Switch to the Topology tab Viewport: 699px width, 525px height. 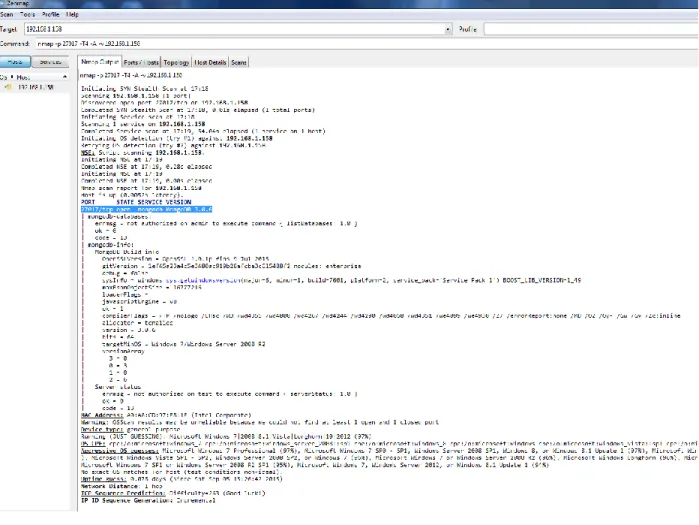(x=176, y=62)
